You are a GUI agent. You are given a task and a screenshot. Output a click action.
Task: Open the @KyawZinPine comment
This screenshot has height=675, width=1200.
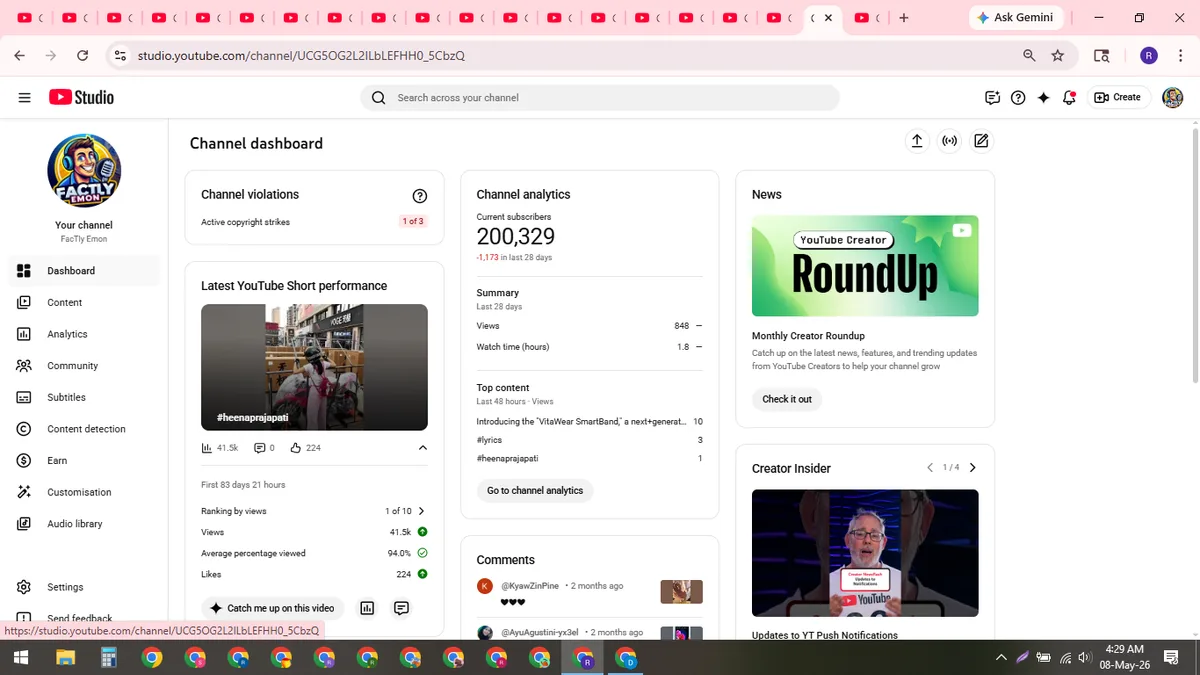pyautogui.click(x=589, y=593)
